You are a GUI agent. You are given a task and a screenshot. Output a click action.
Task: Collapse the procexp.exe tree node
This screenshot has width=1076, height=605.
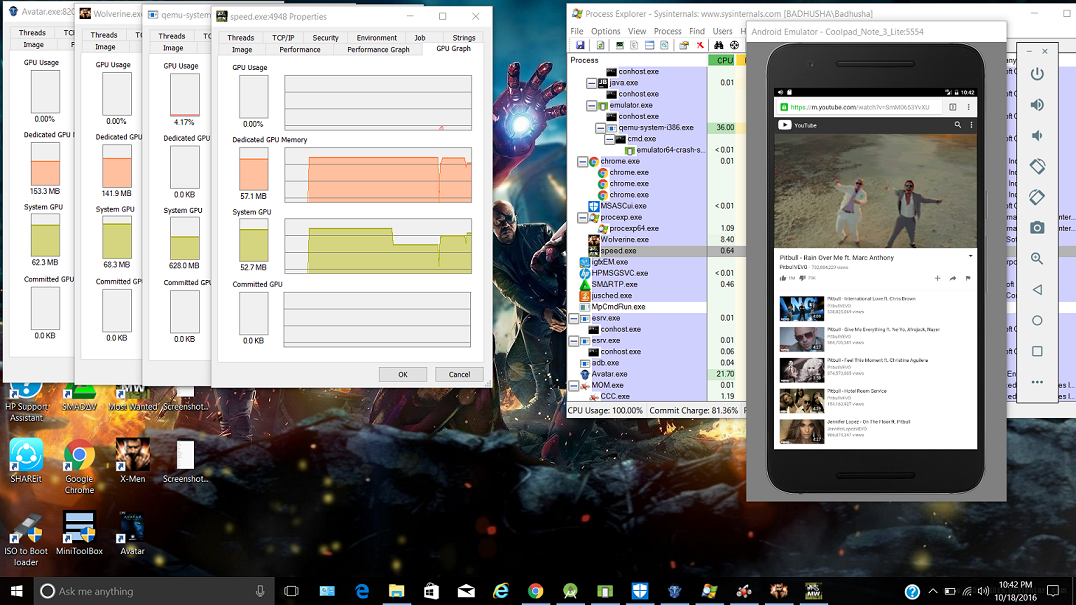[x=582, y=217]
